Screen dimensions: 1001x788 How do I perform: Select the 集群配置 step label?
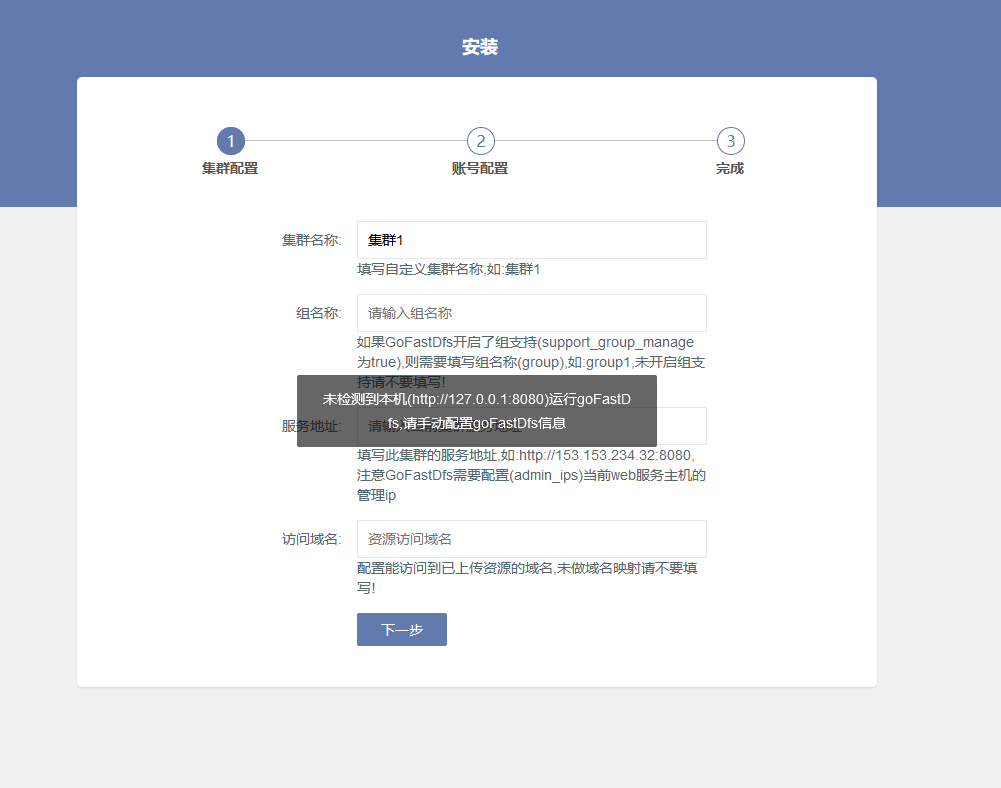(230, 169)
